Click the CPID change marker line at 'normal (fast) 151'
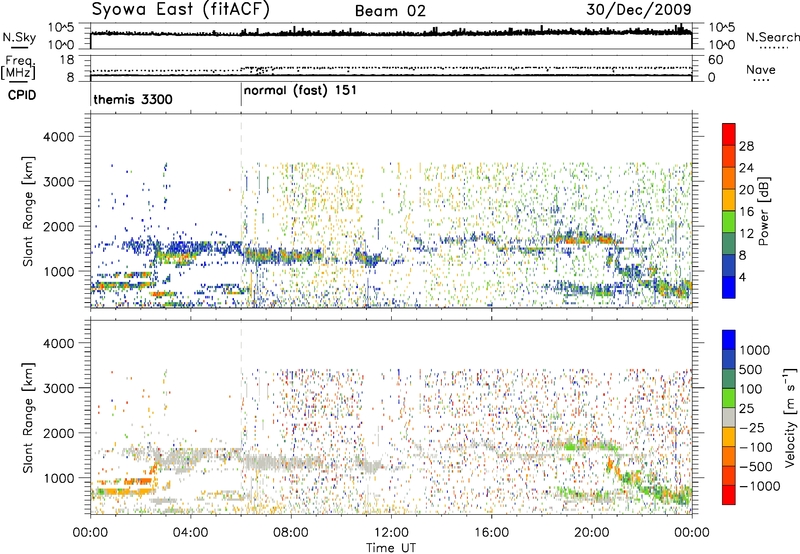This screenshot has width=800, height=554. point(241,95)
